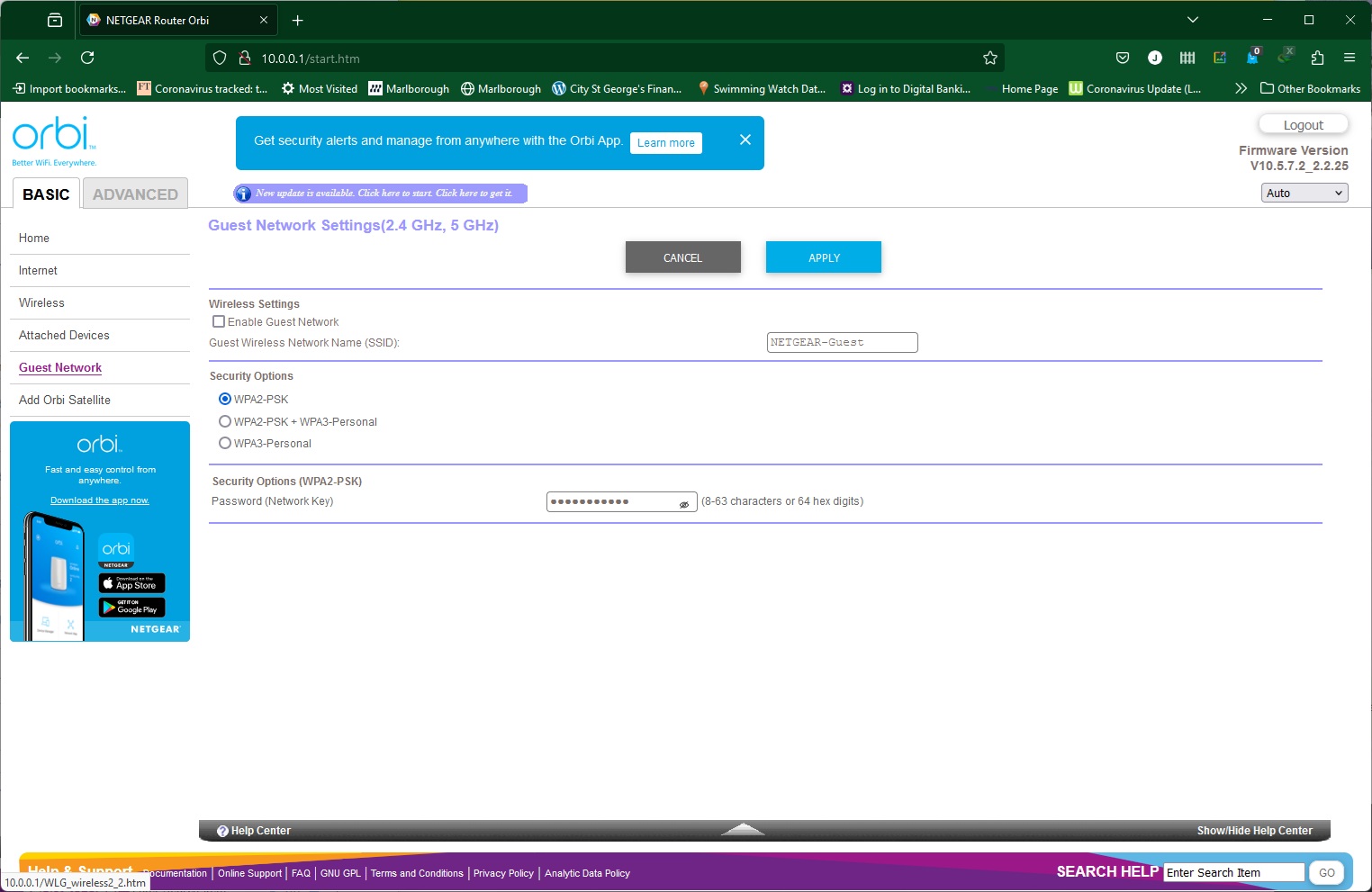
Task: Close the NETGEAR Router Orbi tab
Action: pos(264,20)
